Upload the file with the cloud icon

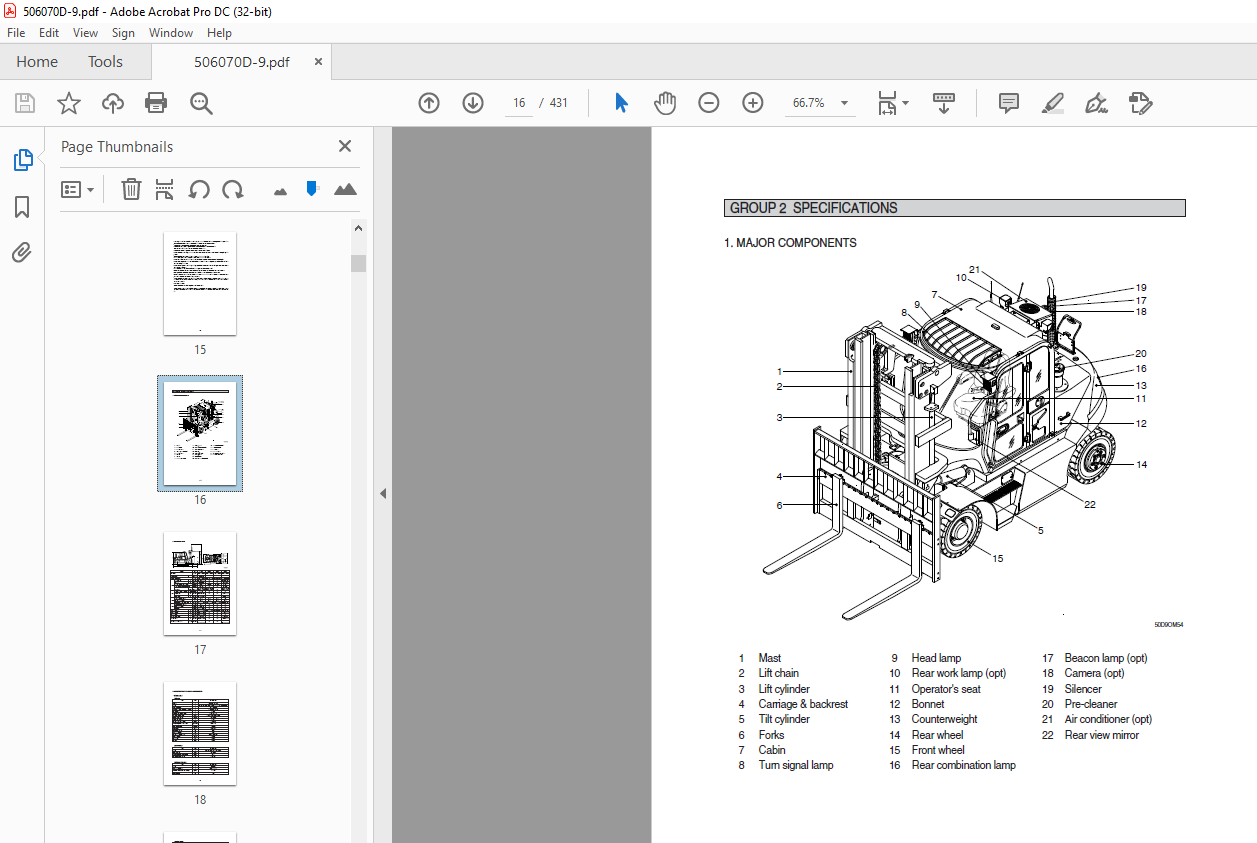[x=113, y=103]
